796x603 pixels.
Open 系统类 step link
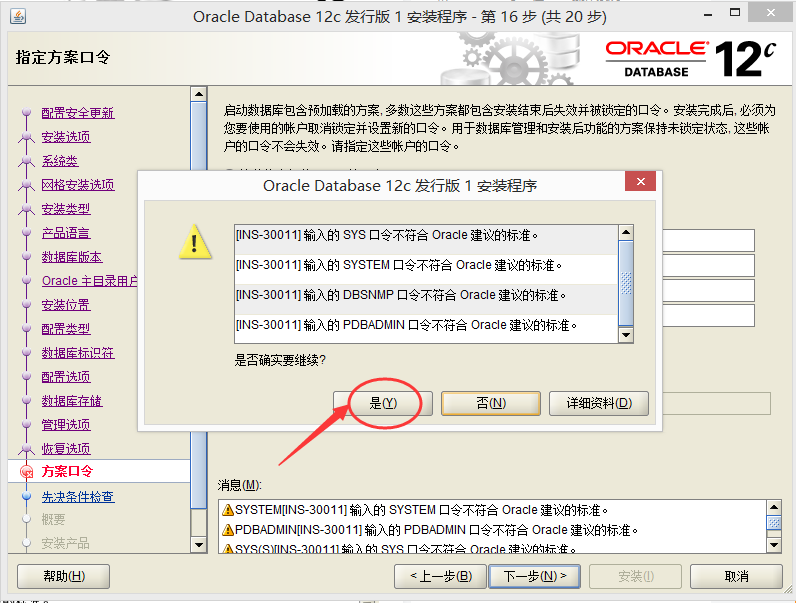coord(60,161)
